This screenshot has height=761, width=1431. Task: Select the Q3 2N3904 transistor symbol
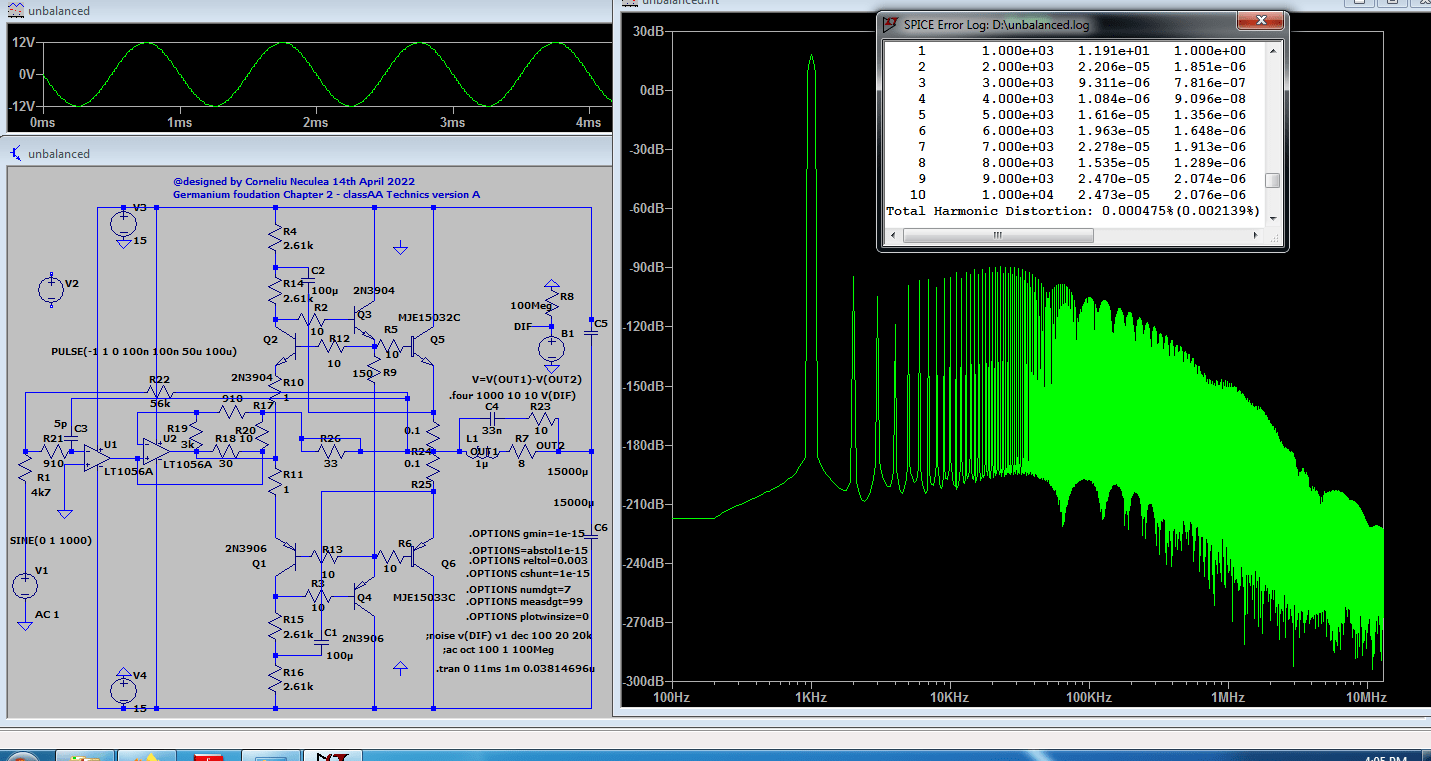pos(364,321)
